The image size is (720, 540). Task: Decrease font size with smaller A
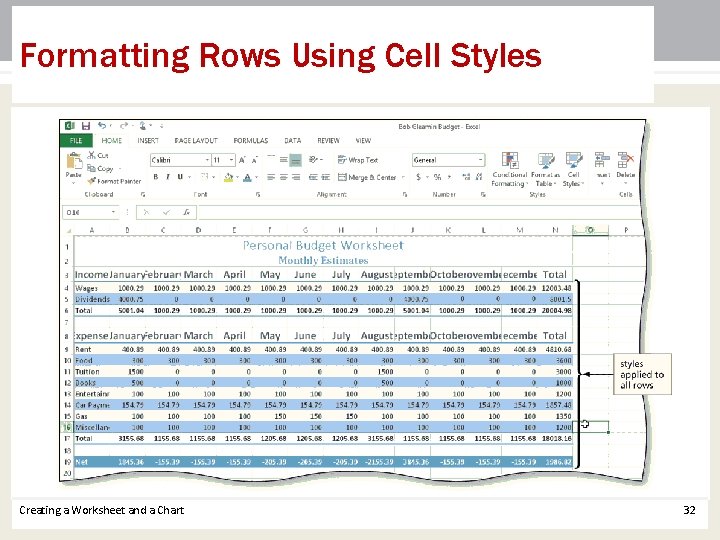tap(254, 160)
